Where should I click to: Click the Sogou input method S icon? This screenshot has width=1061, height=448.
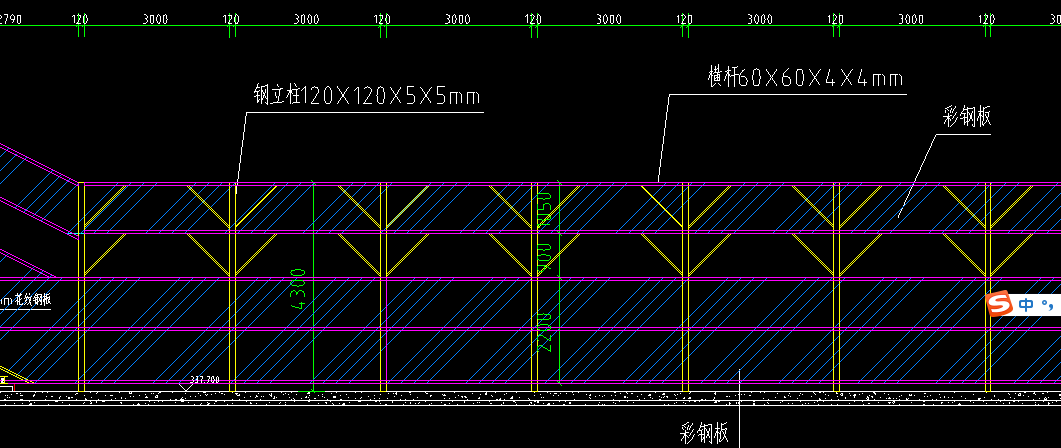[x=999, y=305]
